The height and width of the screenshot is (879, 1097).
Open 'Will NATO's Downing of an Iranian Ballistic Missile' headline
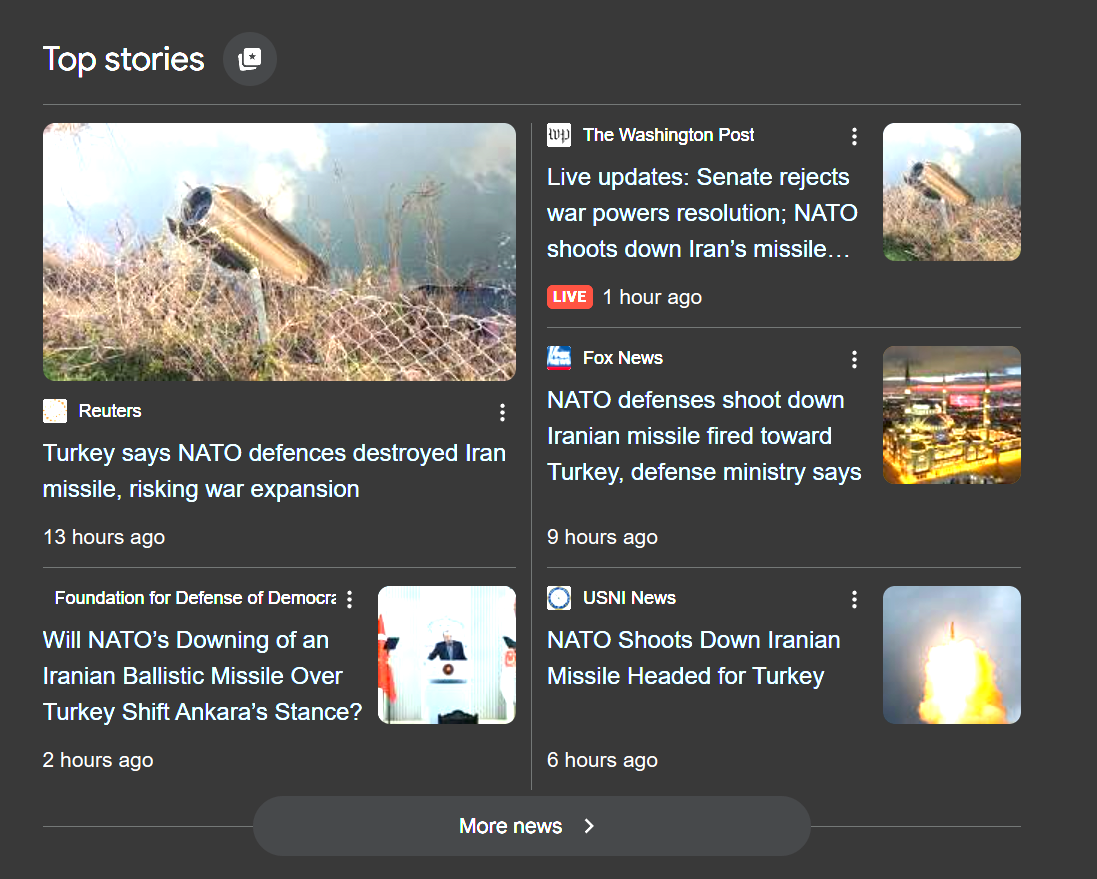point(202,676)
